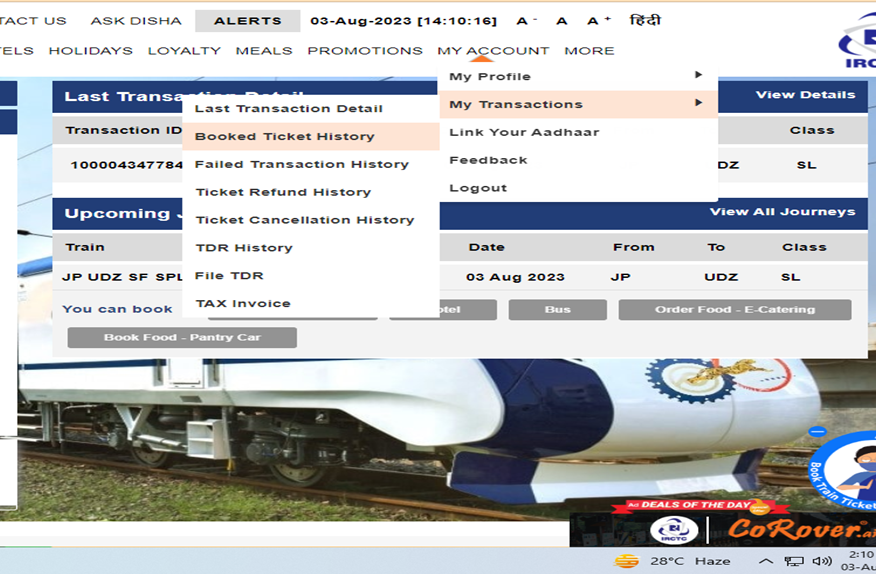
Task: Increase font size with A+ button
Action: tap(598, 21)
